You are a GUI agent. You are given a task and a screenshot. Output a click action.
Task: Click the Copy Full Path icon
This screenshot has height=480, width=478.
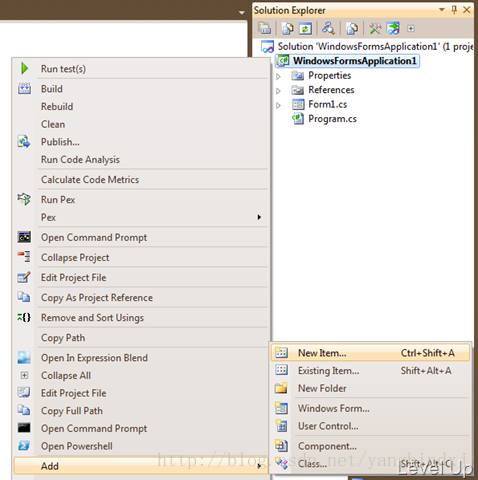click(24, 410)
